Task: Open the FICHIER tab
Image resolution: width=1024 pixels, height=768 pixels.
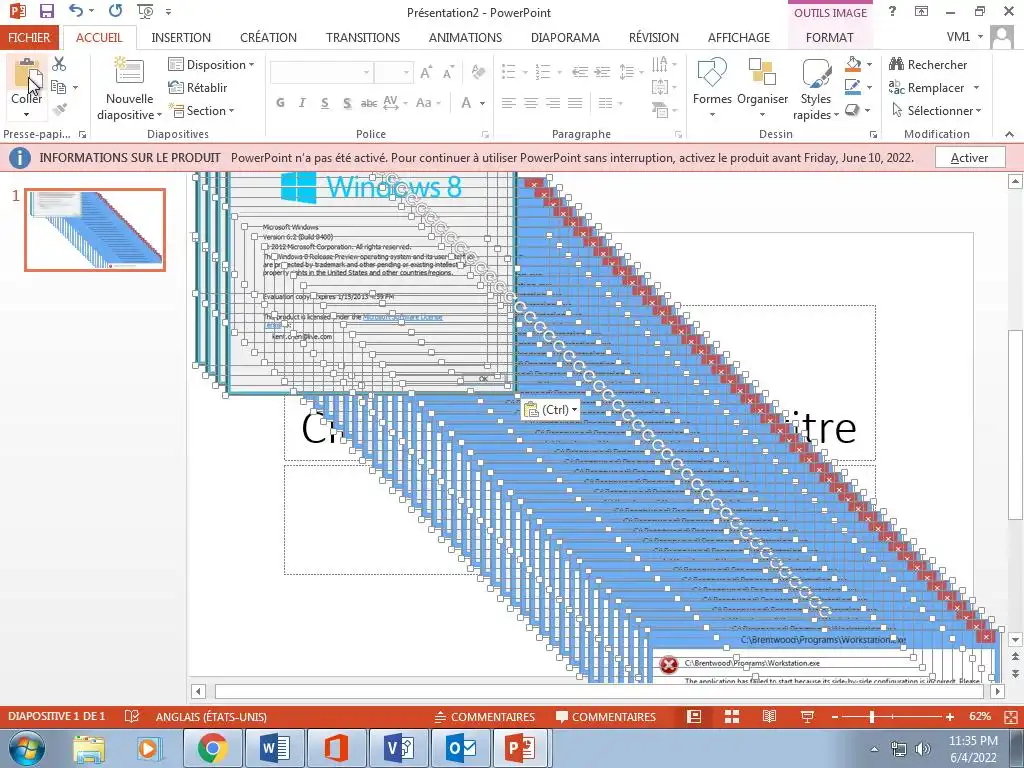Action: point(29,37)
